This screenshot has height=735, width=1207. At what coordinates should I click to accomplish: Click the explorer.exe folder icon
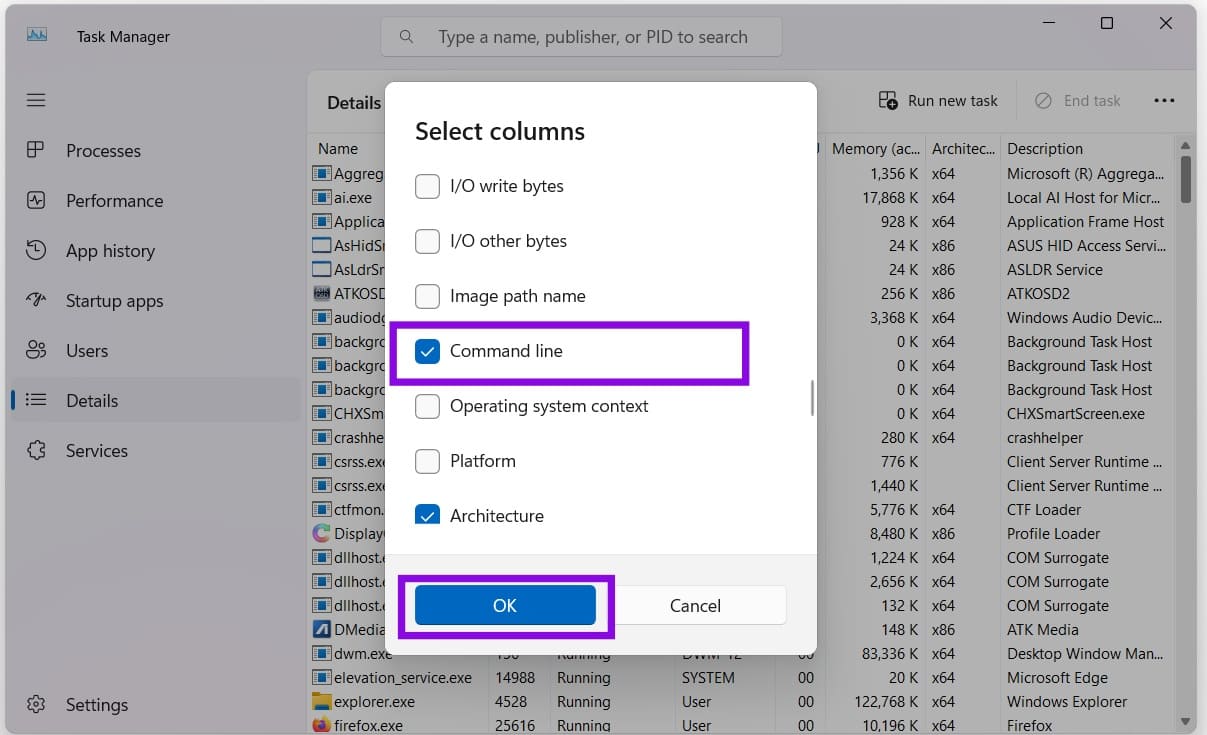click(321, 702)
